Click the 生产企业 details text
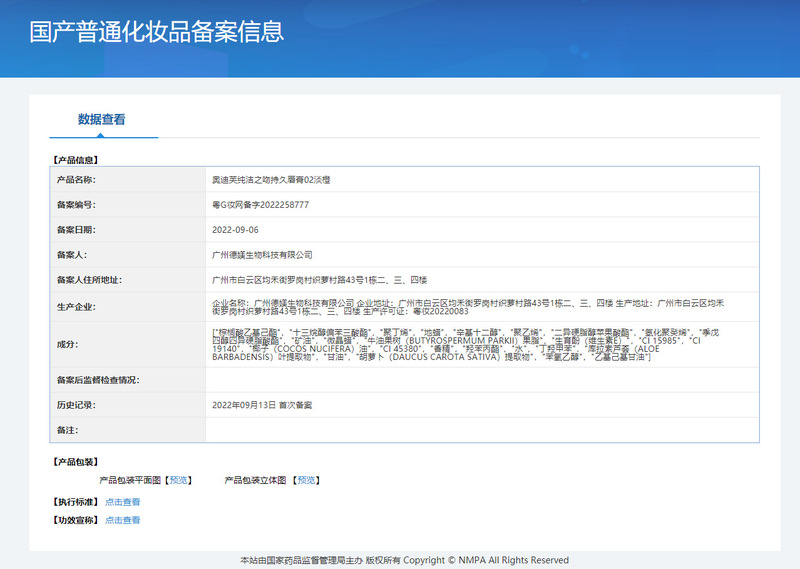 coord(480,306)
